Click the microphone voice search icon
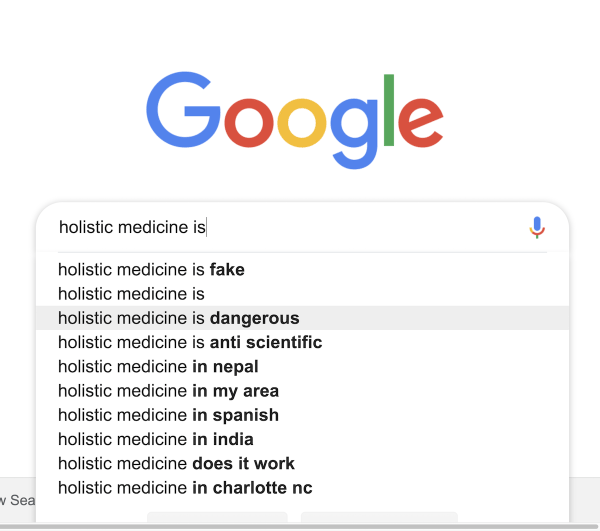 pos(537,228)
